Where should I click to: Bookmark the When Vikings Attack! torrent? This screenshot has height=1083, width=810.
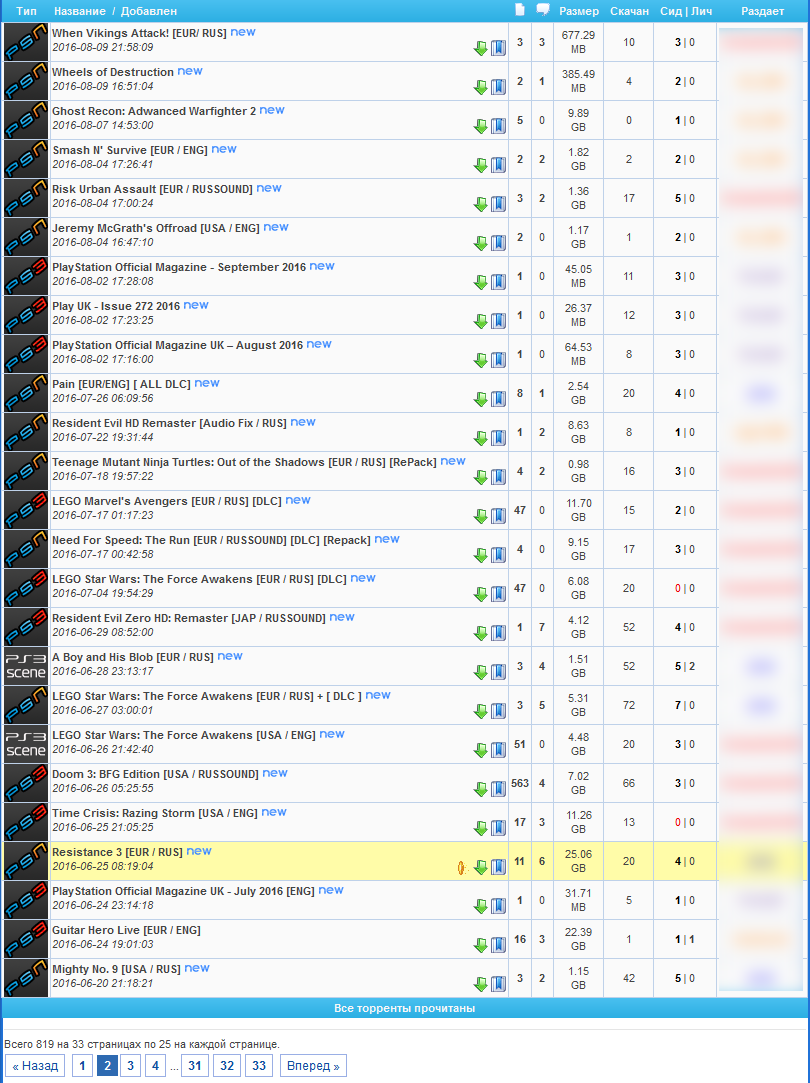point(498,48)
